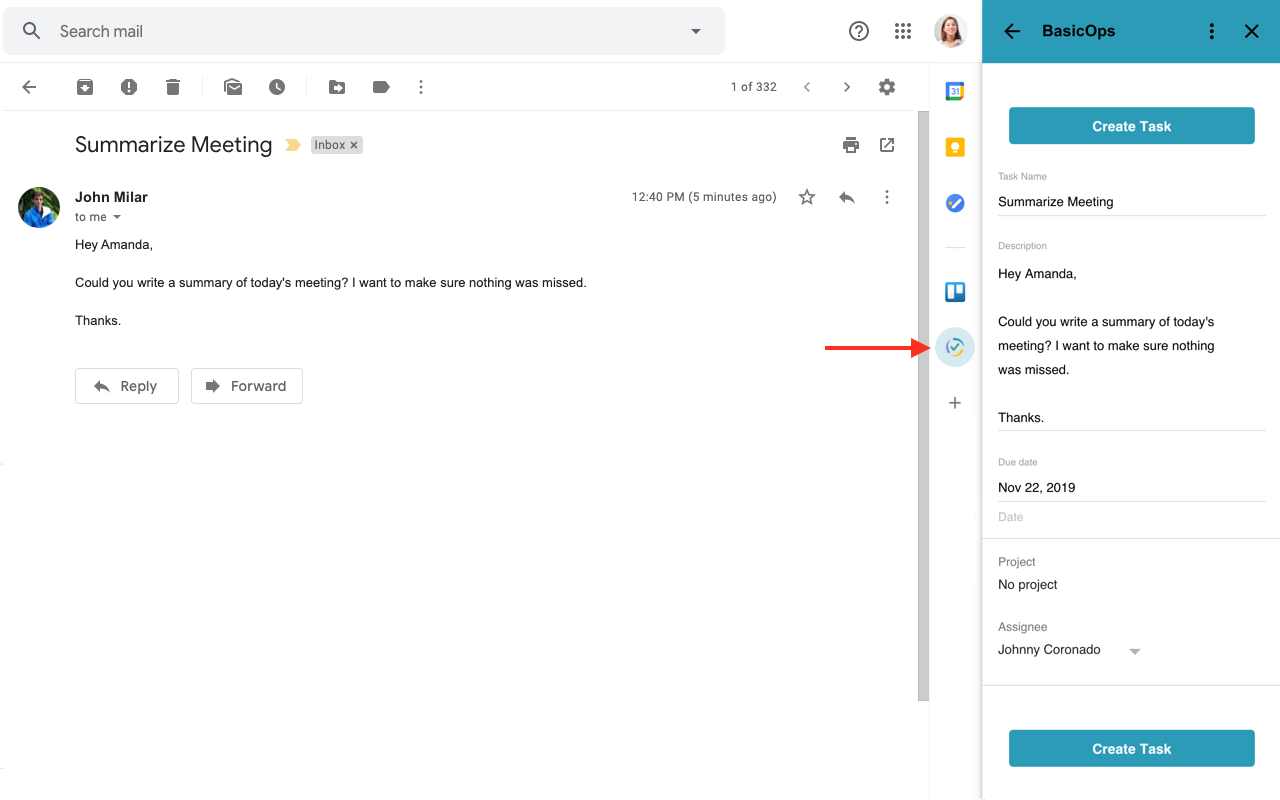Viewport: 1280px width, 800px height.
Task: Toggle the importance marker beside the subject
Action: pyautogui.click(x=292, y=145)
